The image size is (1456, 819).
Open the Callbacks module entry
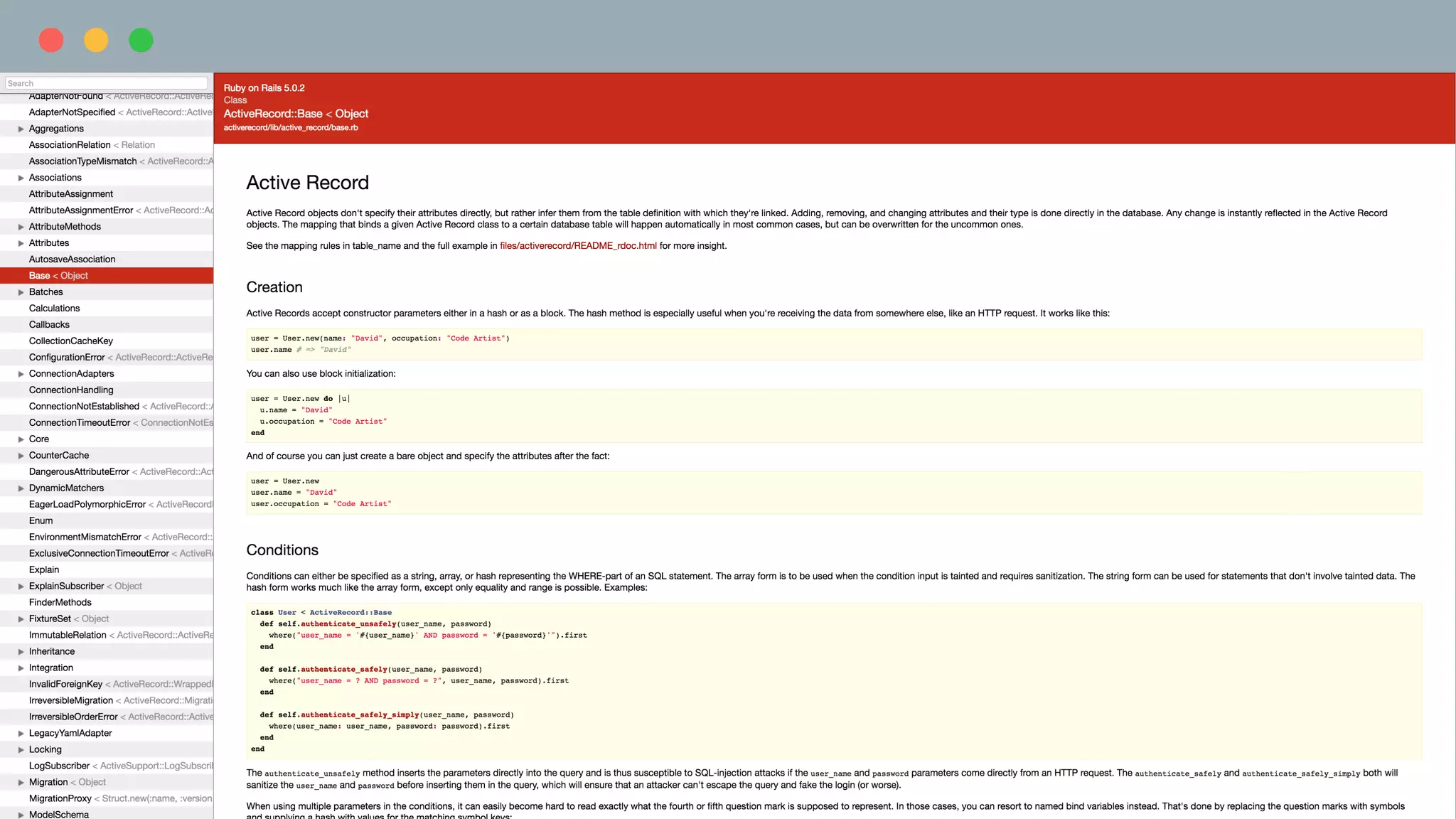[x=49, y=325]
